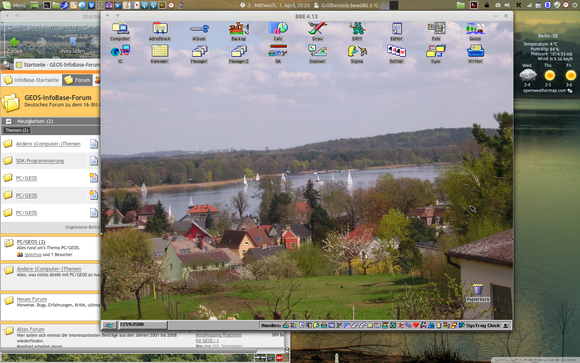Open the Papierkorb trash bin icon
580x363 pixels.
pos(478,292)
